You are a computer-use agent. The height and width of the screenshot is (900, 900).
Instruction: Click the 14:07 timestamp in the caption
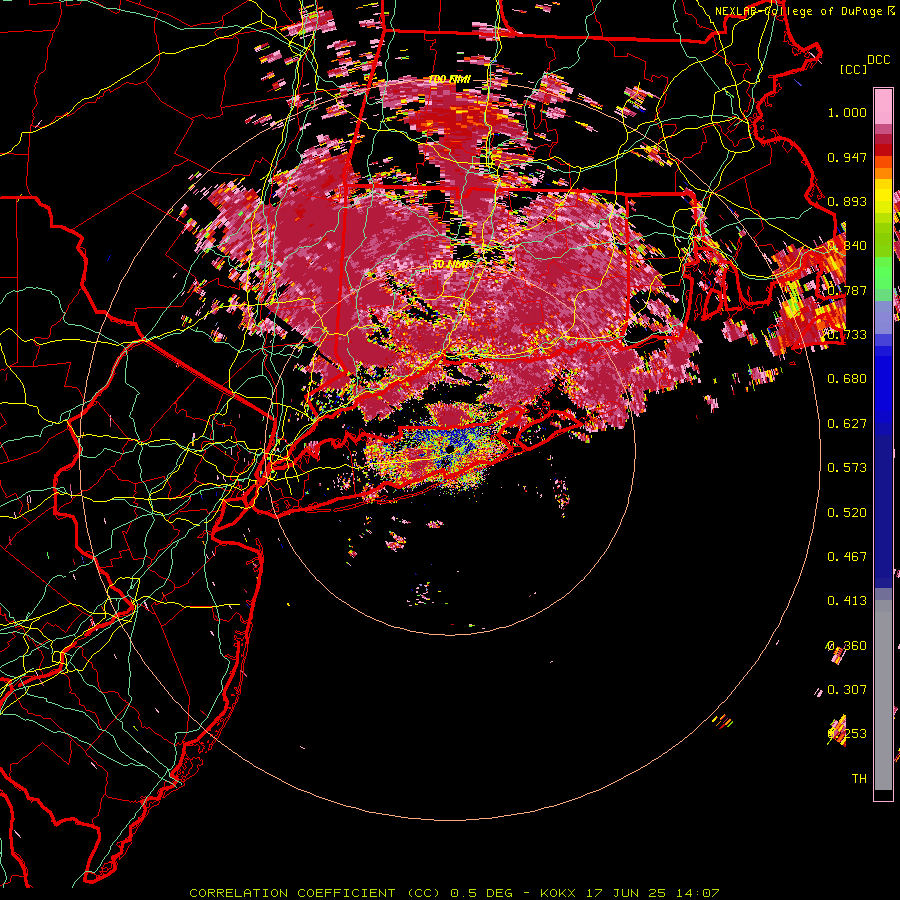[x=697, y=893]
